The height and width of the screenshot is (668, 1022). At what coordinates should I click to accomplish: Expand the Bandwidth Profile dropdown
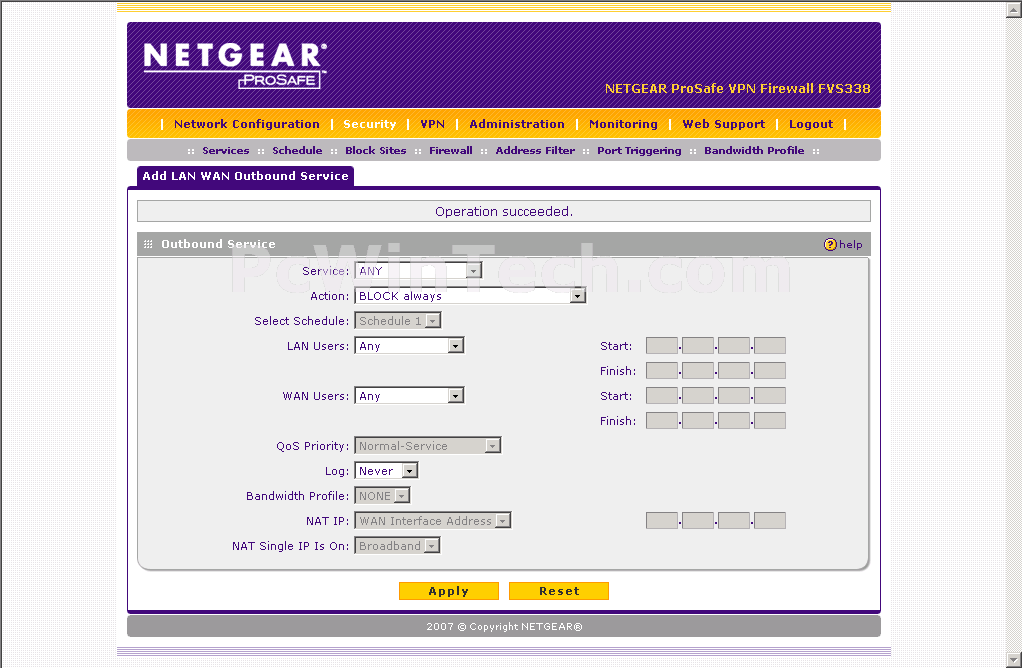click(382, 496)
